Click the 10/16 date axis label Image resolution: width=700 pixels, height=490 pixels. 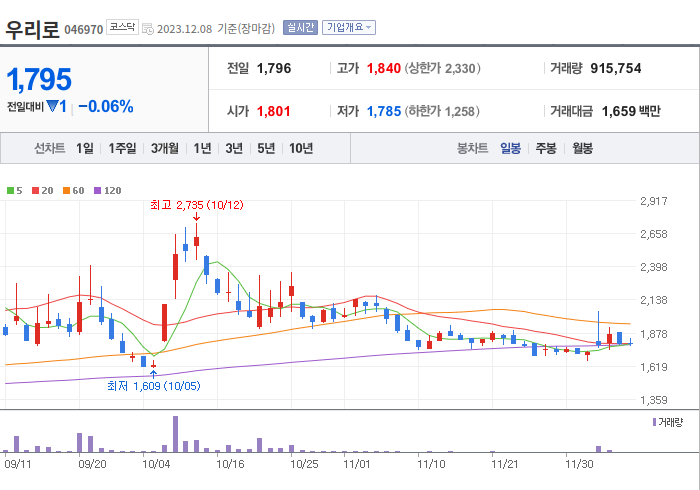(x=230, y=465)
